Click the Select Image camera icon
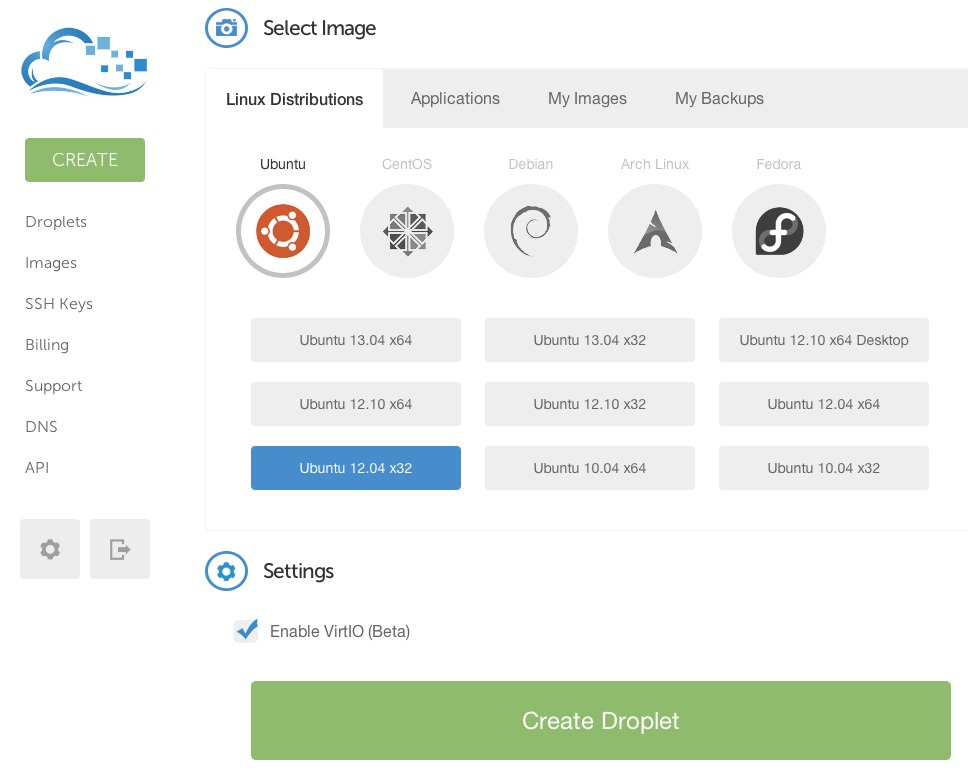The height and width of the screenshot is (770, 968). [x=227, y=28]
